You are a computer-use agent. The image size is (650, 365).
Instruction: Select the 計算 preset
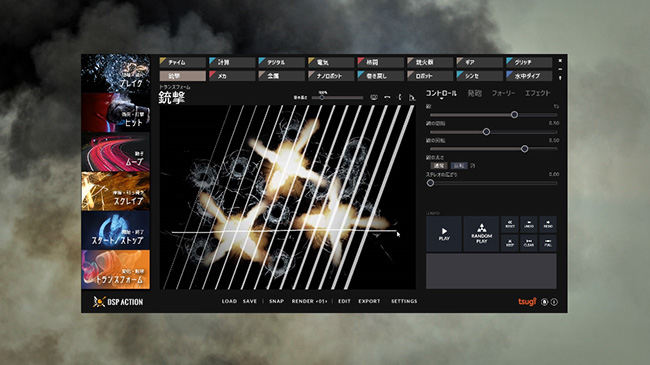coord(232,62)
